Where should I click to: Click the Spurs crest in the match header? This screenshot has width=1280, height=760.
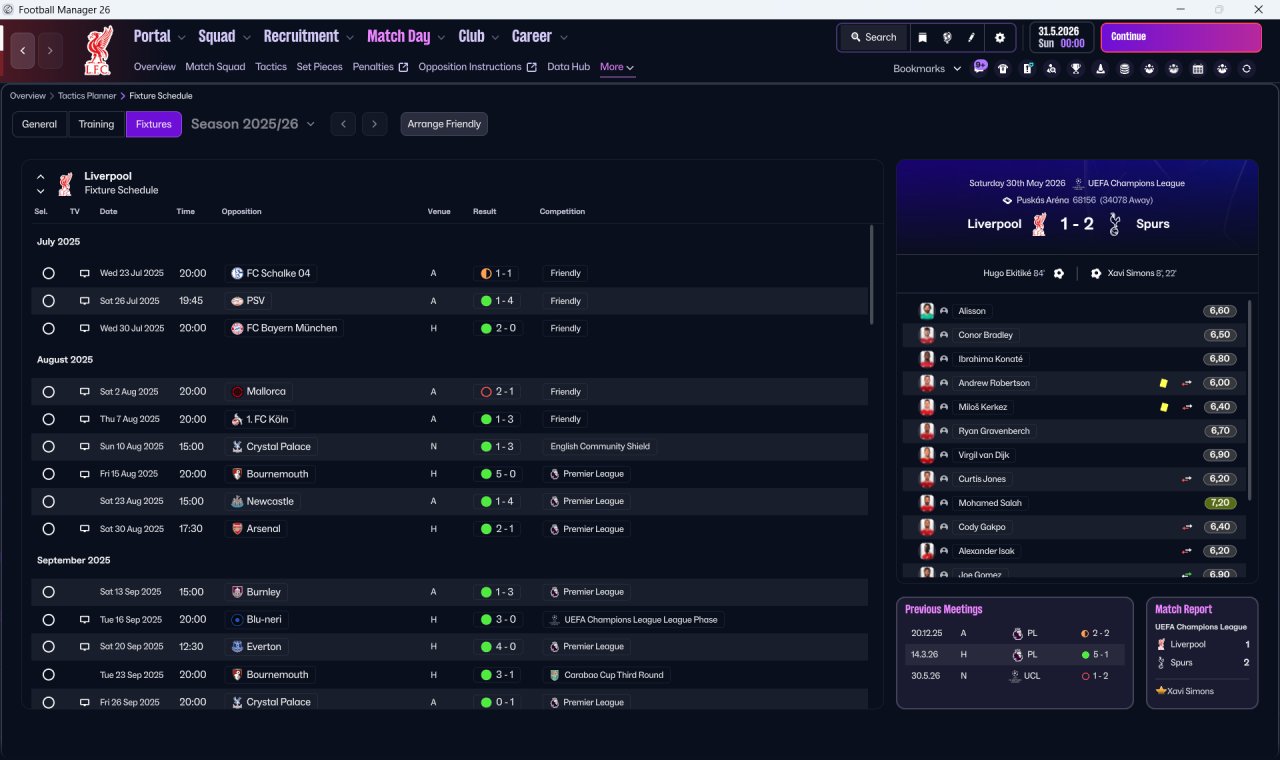click(1115, 224)
